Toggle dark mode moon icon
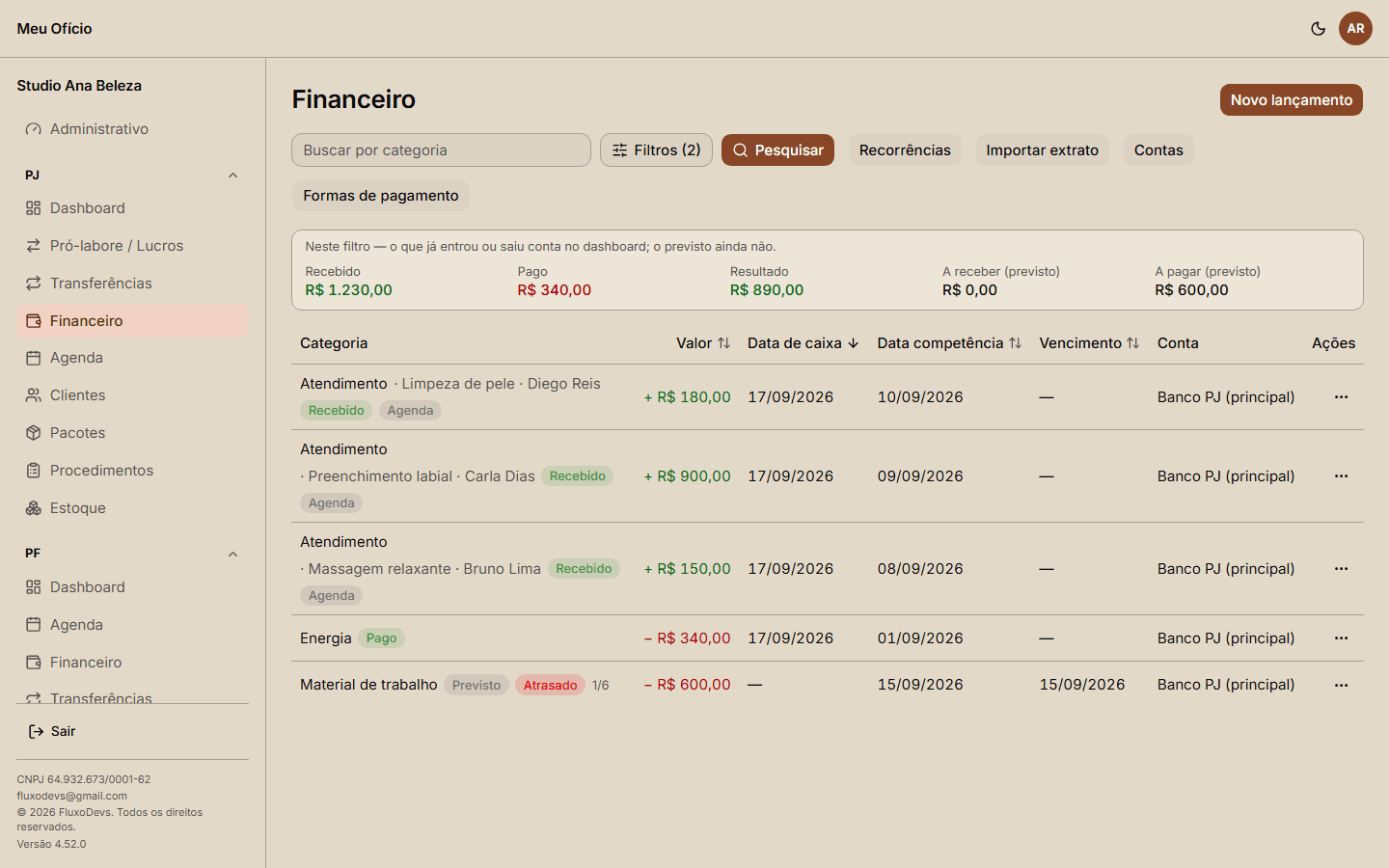Image resolution: width=1389 pixels, height=868 pixels. coord(1318,29)
